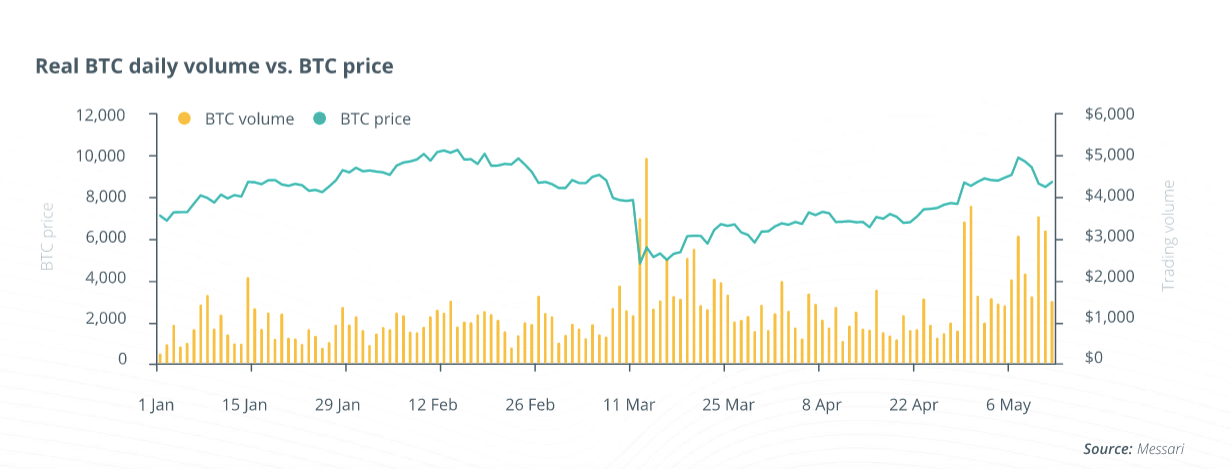The height and width of the screenshot is (469, 1231).
Task: Click the Trading volume axis title
Action: tap(1168, 236)
